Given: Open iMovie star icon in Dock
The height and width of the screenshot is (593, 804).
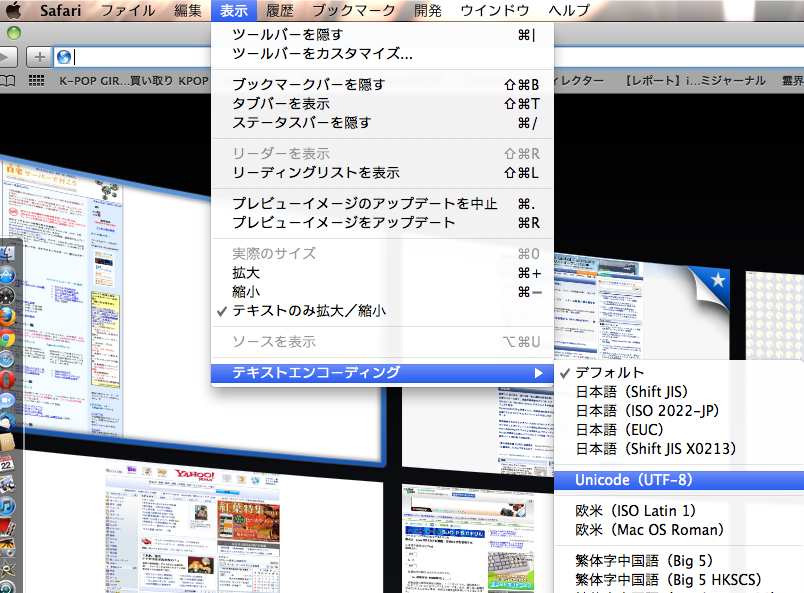Looking at the screenshot, I should pos(7,569).
